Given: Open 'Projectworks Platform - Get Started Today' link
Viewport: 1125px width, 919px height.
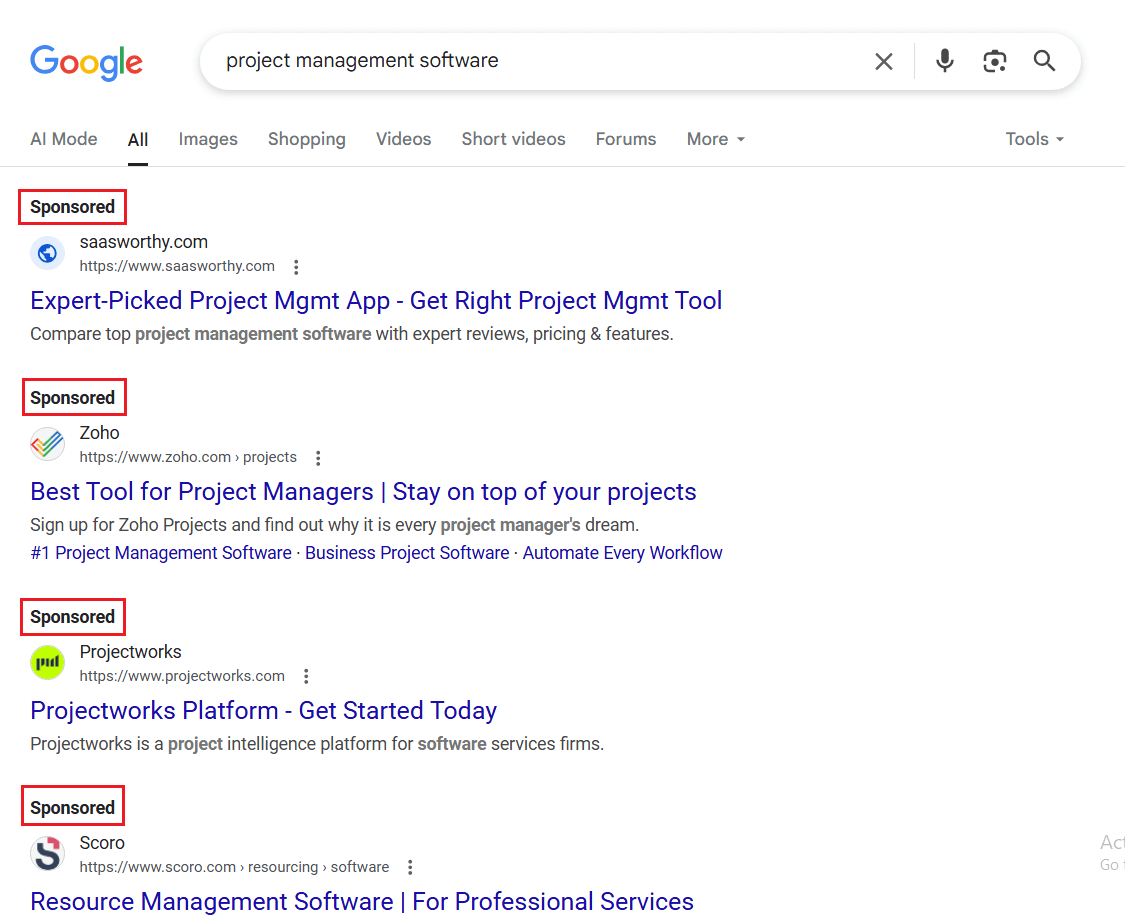Looking at the screenshot, I should tap(263, 710).
